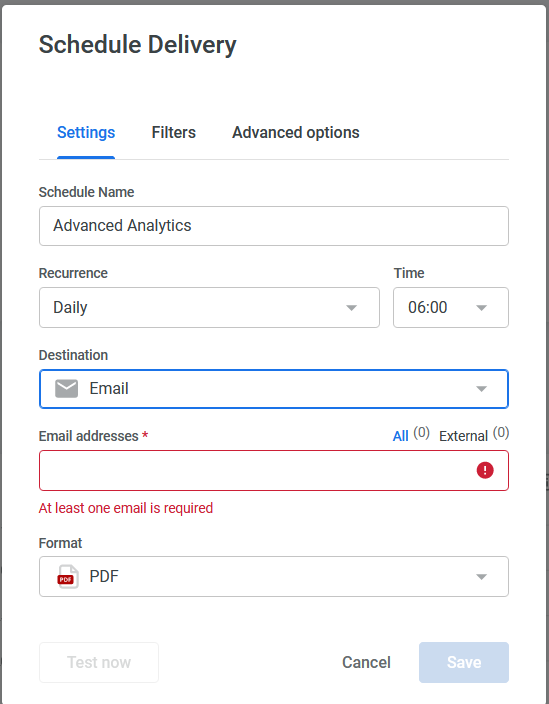Click the envelope icon in Destination
The height and width of the screenshot is (704, 549).
pyautogui.click(x=66, y=388)
